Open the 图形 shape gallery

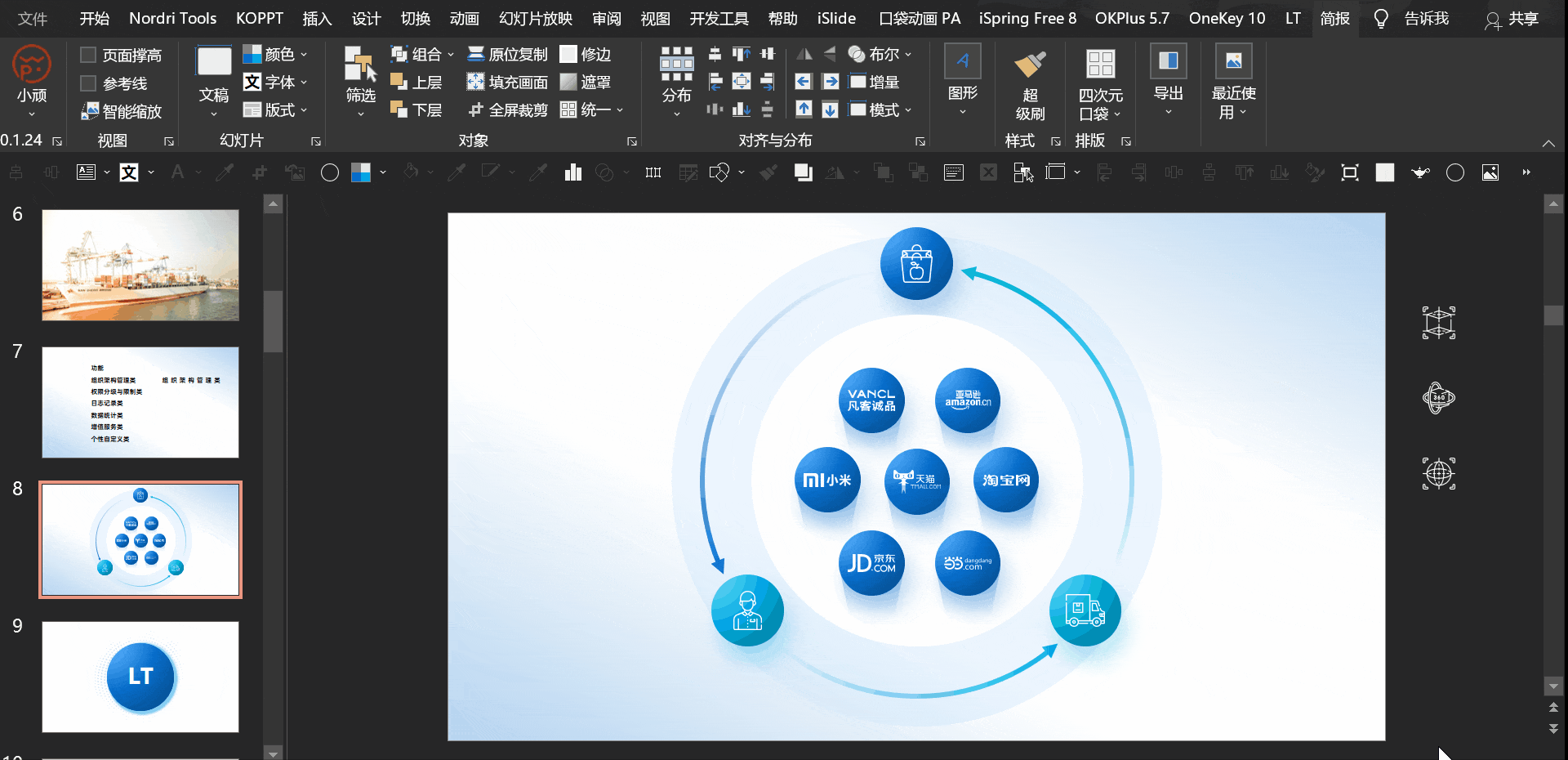[962, 80]
